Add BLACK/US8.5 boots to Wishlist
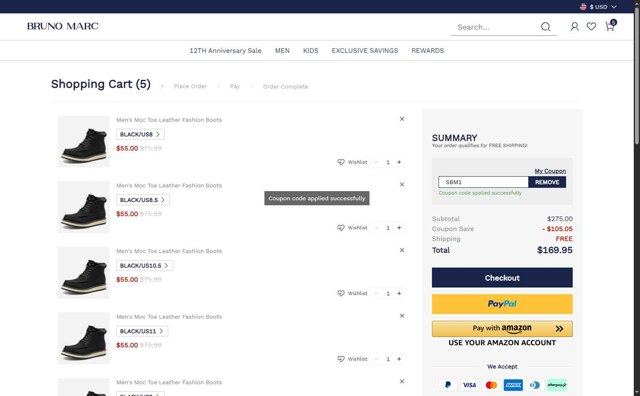640x396 pixels. (x=352, y=228)
